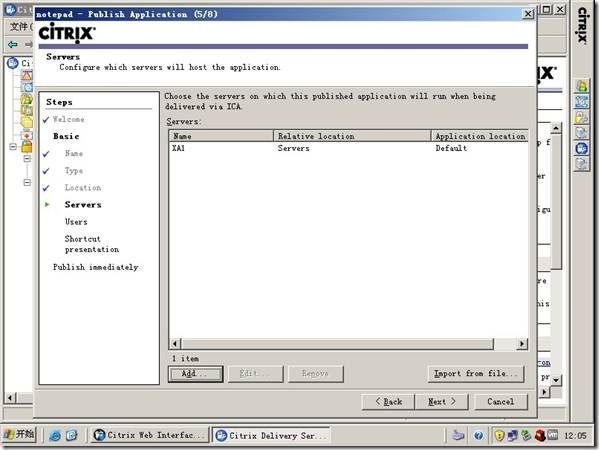Click the 'Servers' relative location cell

click(x=293, y=148)
